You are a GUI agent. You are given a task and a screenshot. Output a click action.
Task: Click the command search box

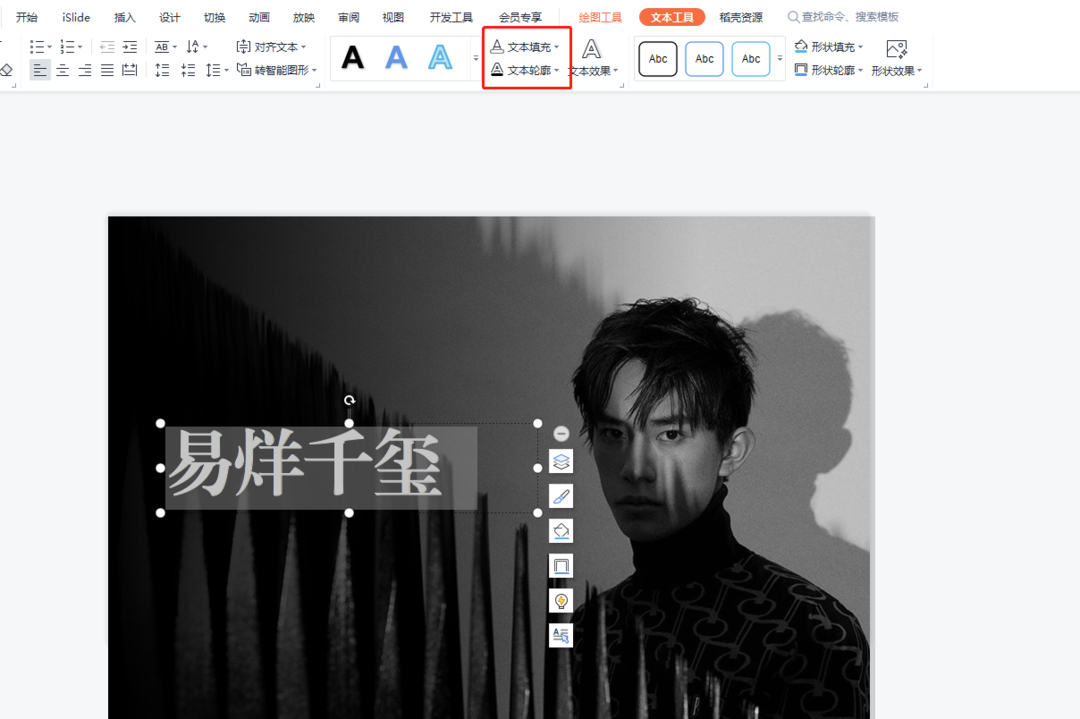[x=849, y=17]
